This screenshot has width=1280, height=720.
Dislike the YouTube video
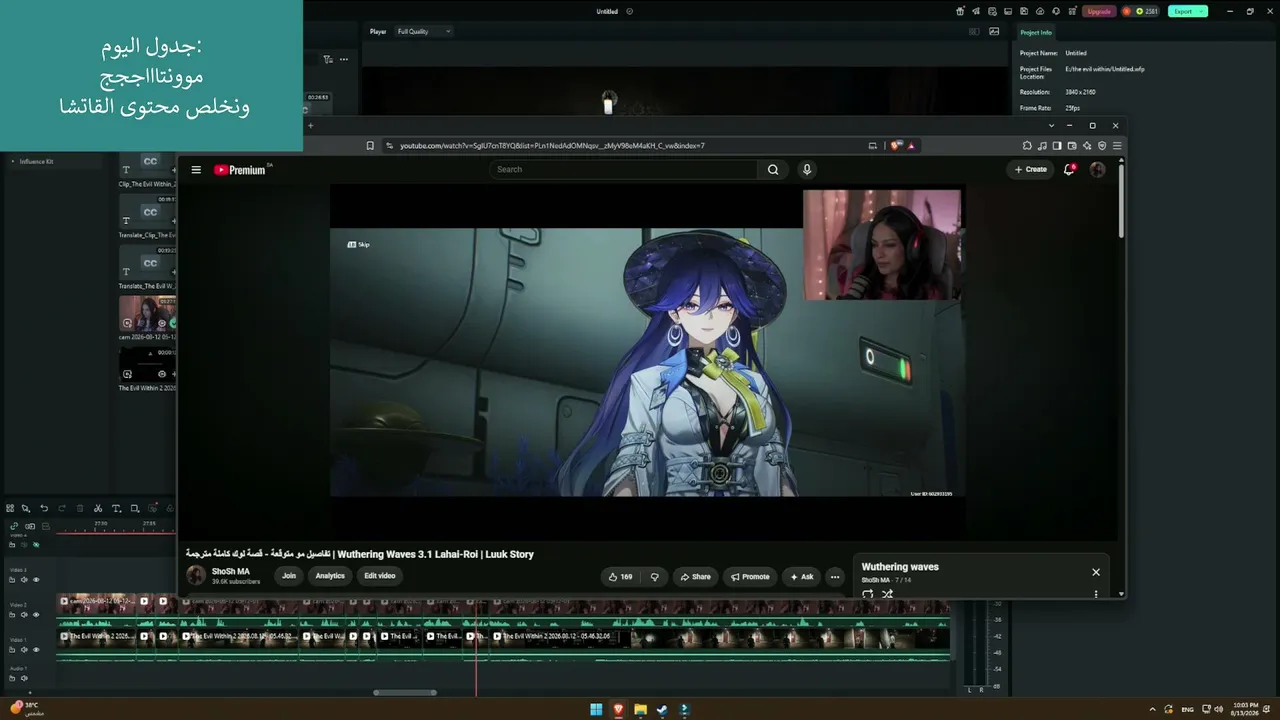coord(655,576)
